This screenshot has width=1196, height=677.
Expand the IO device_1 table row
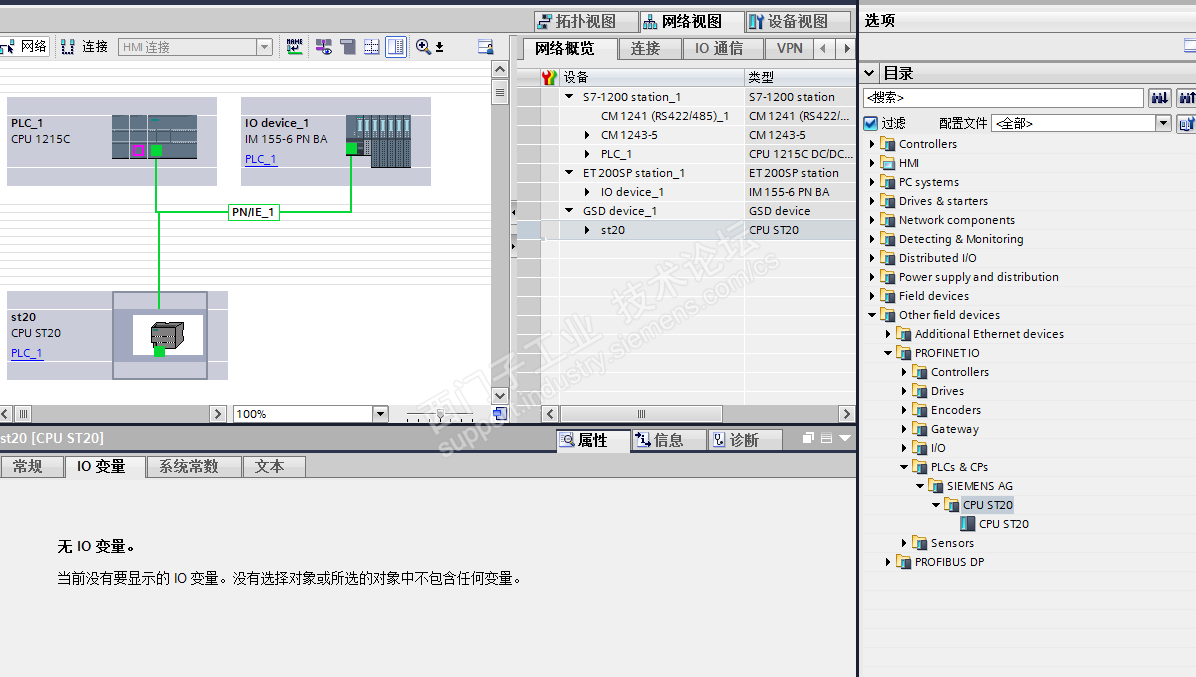pyautogui.click(x=587, y=192)
